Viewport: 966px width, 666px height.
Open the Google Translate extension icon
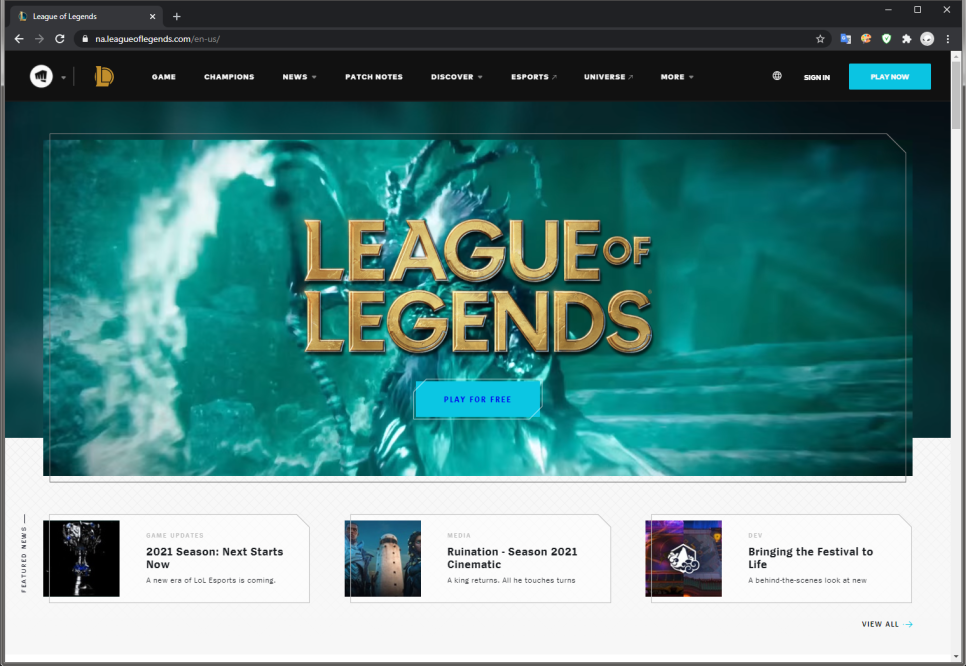click(845, 39)
